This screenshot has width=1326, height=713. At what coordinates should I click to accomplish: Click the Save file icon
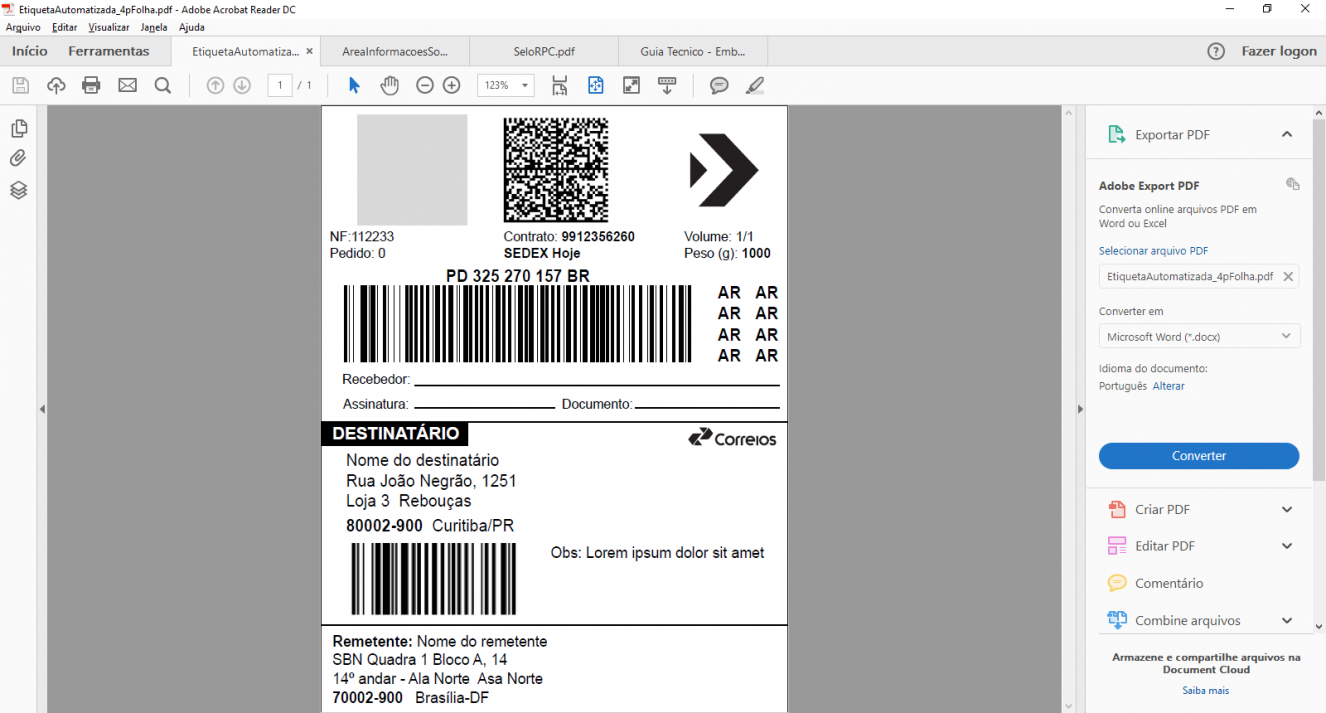(20, 86)
